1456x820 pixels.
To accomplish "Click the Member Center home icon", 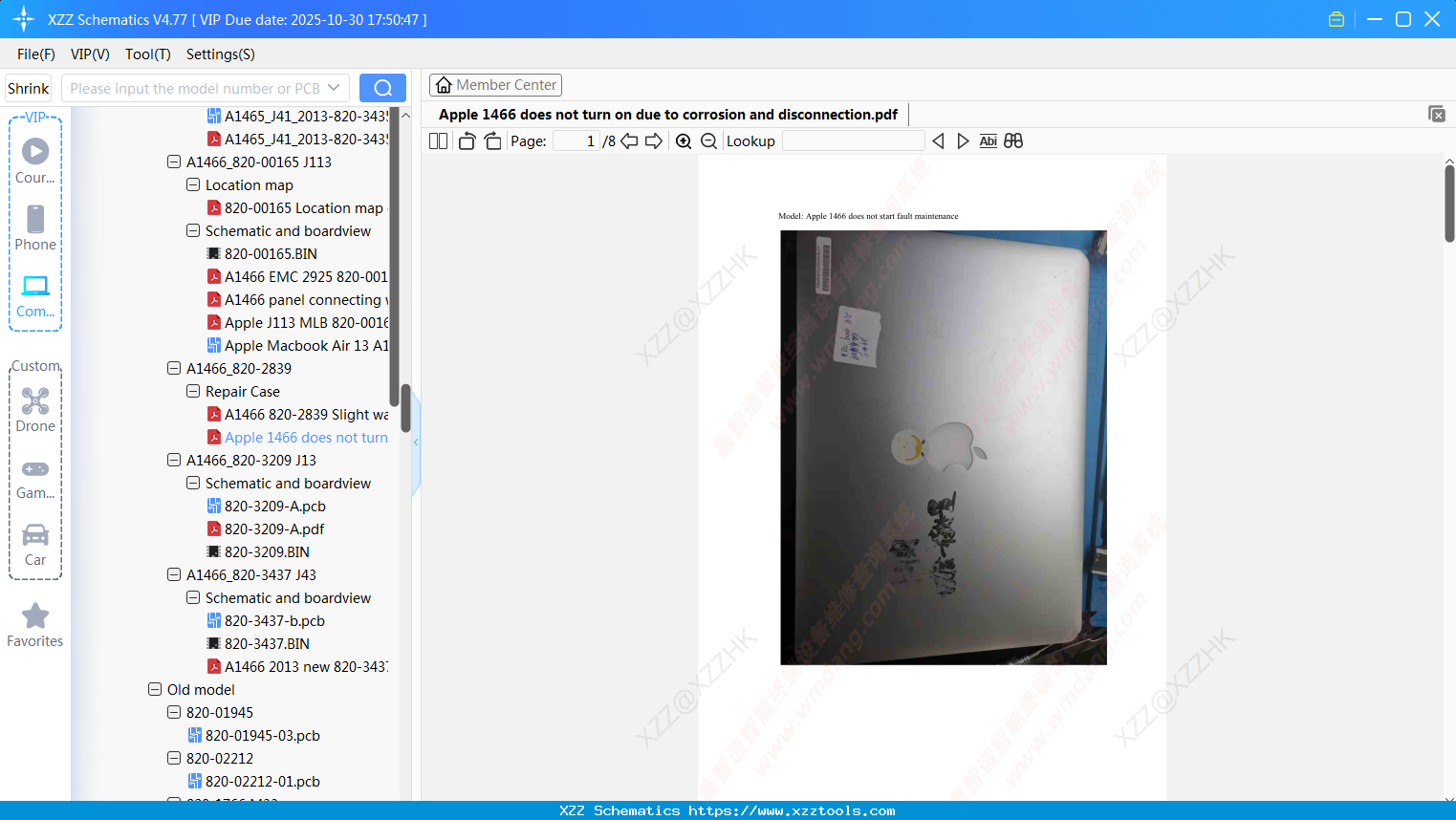I will click(444, 85).
